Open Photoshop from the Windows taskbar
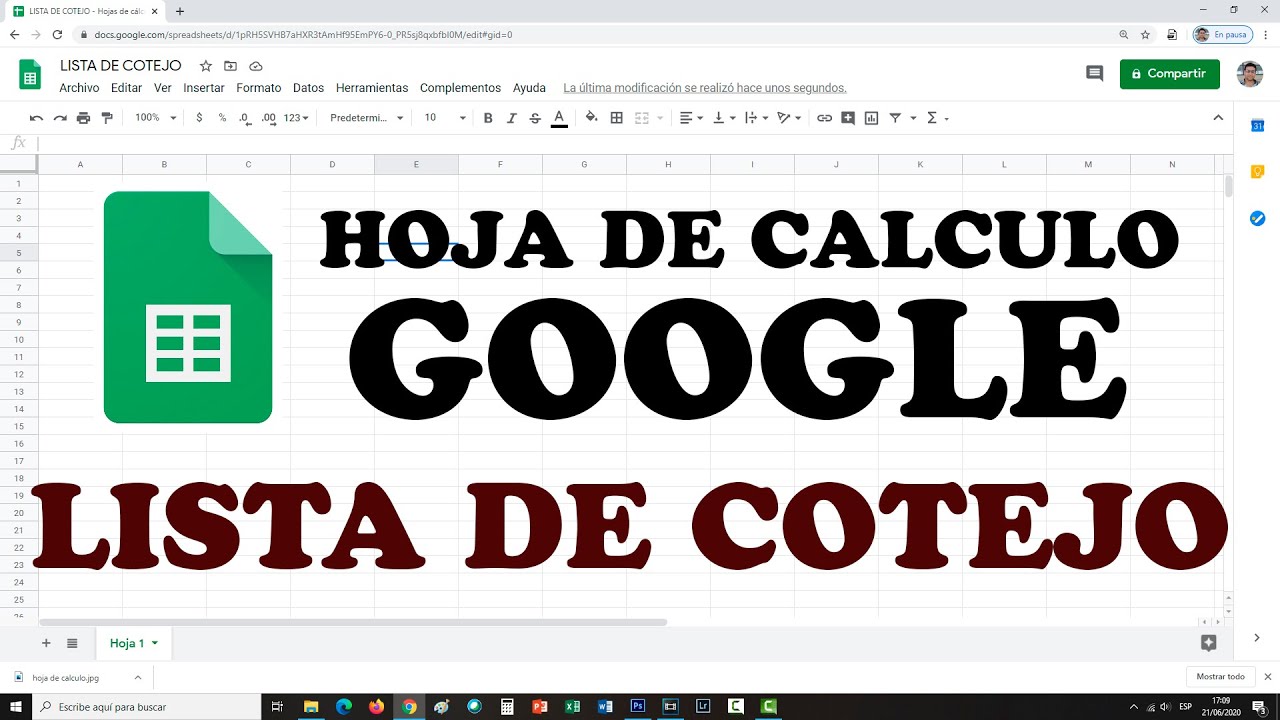1280x720 pixels. (637, 706)
